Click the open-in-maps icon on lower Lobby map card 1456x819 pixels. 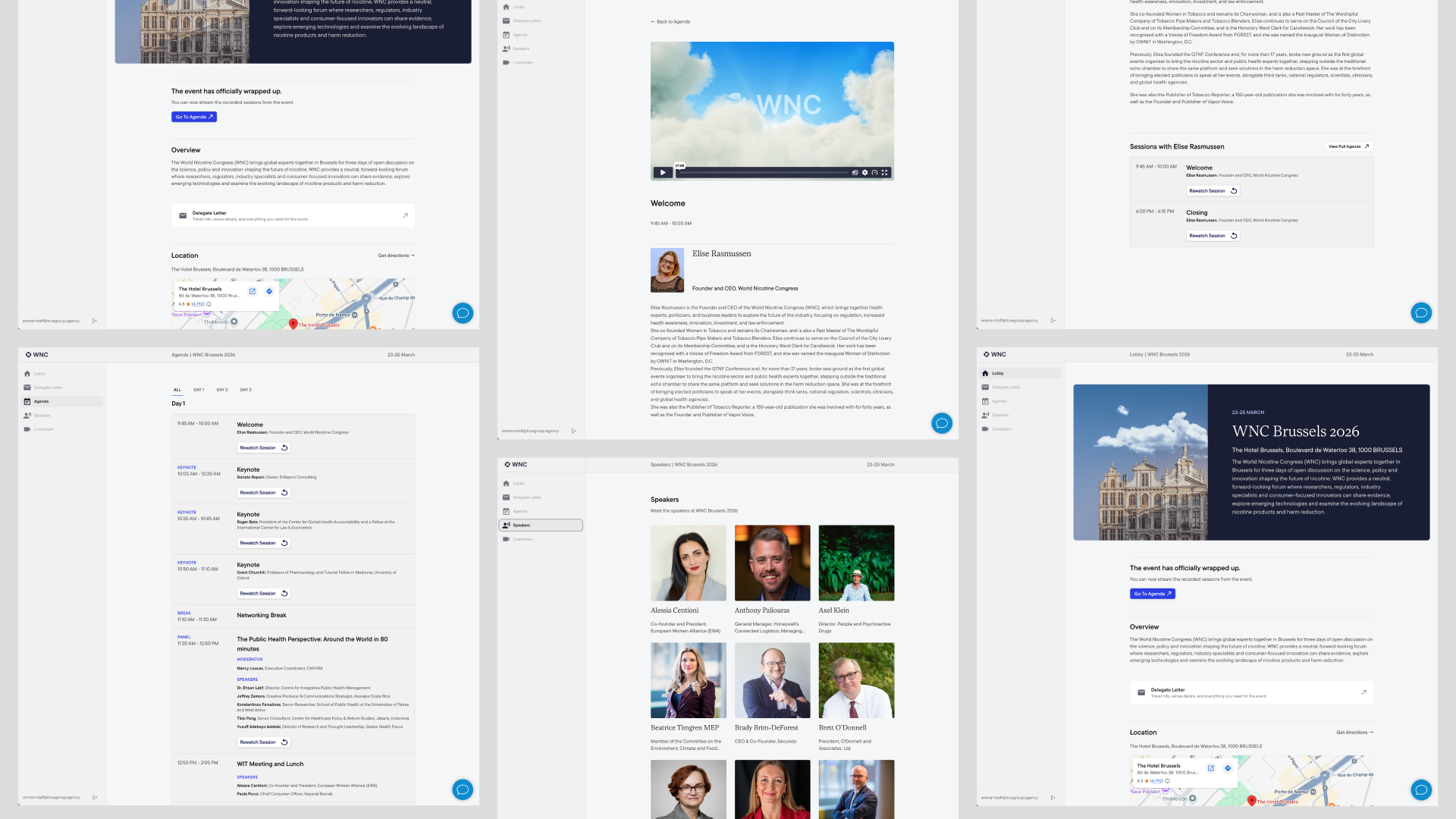[1211, 768]
